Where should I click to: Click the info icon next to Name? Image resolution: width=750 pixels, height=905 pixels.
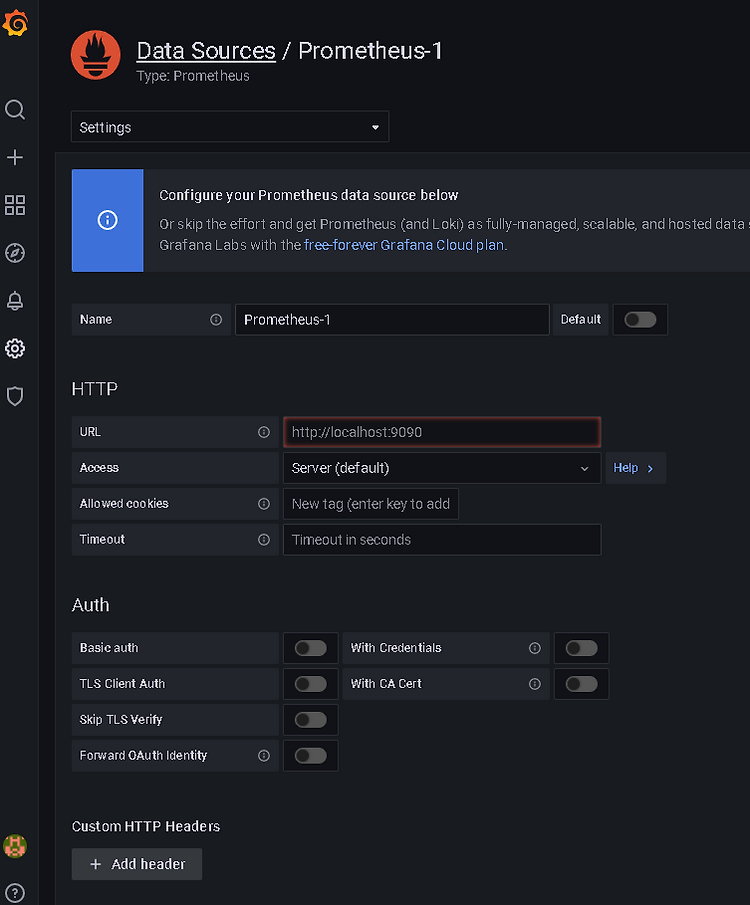click(216, 319)
